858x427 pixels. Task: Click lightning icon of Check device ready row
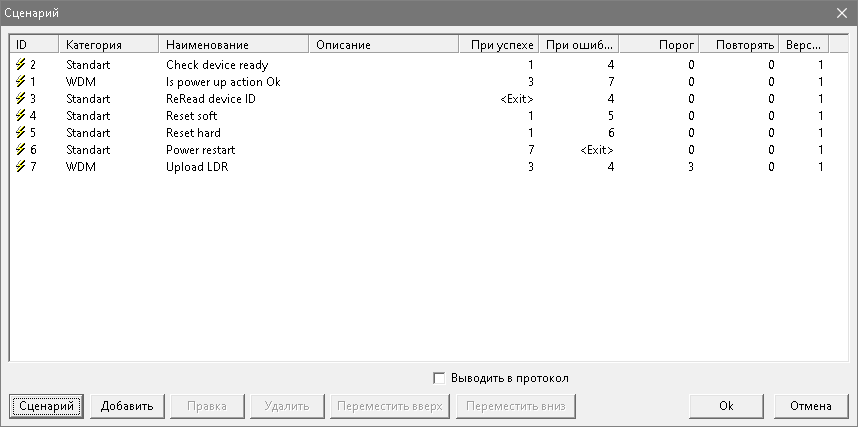click(x=21, y=65)
